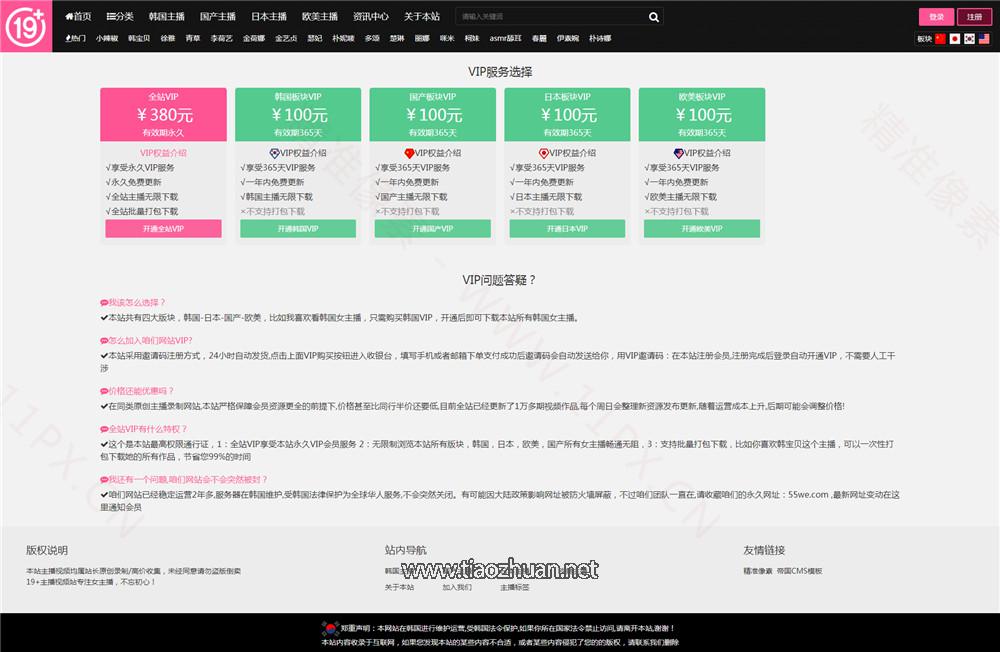Click the search magnifier icon
Image resolution: width=1000 pixels, height=652 pixels.
pyautogui.click(x=653, y=17)
